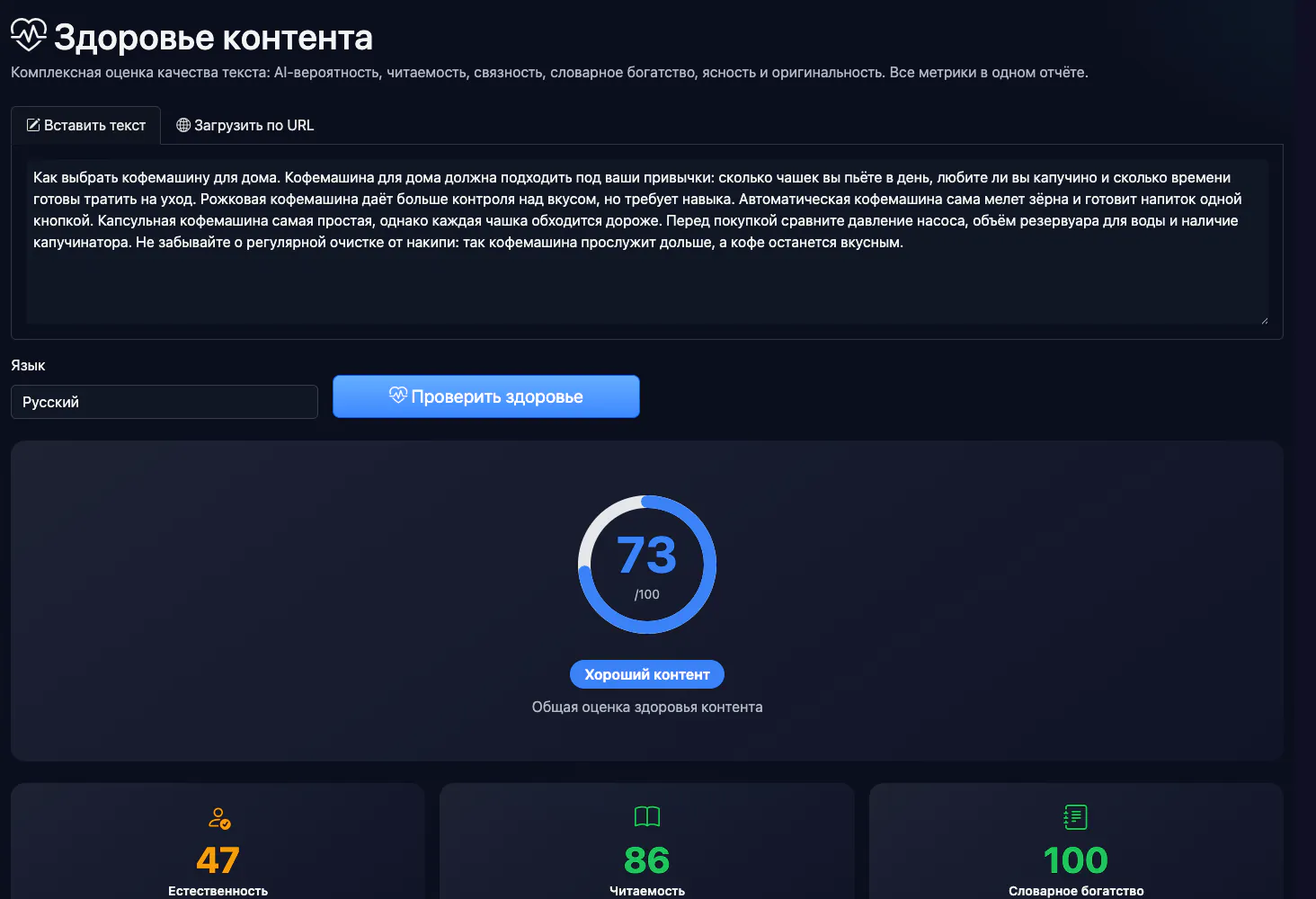Viewport: 1316px width, 899px height.
Task: Click the Читаемость metric label
Action: [x=647, y=891]
